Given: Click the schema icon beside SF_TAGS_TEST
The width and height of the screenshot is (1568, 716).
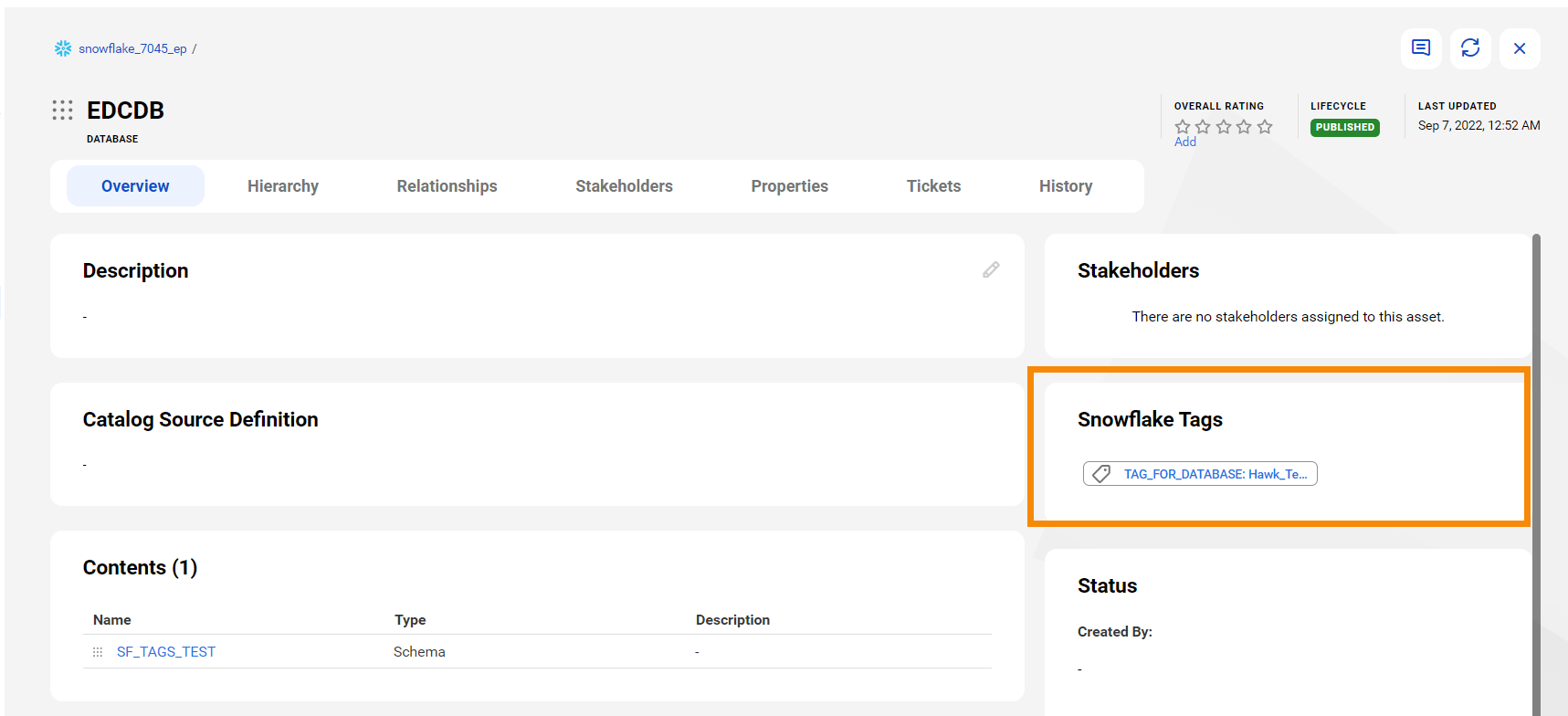Looking at the screenshot, I should 98,652.
